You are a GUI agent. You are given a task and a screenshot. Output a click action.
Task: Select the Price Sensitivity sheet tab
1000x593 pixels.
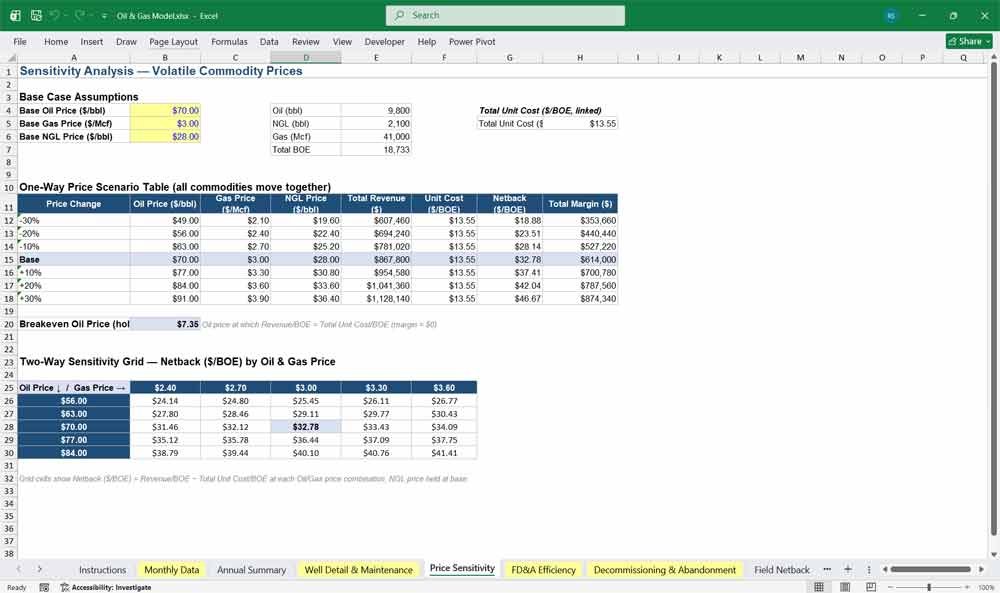pyautogui.click(x=462, y=568)
